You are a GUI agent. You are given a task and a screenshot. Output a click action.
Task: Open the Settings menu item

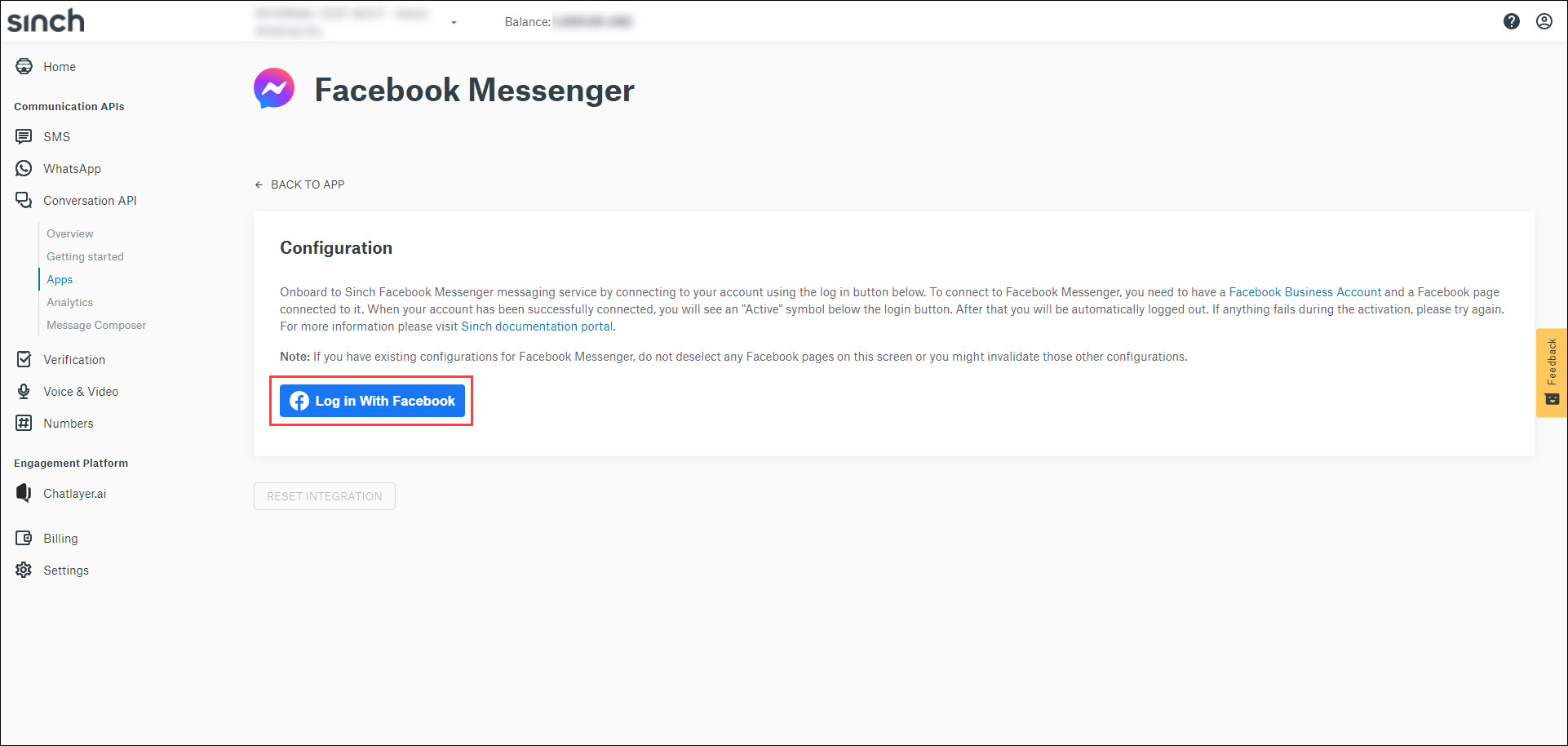66,571
